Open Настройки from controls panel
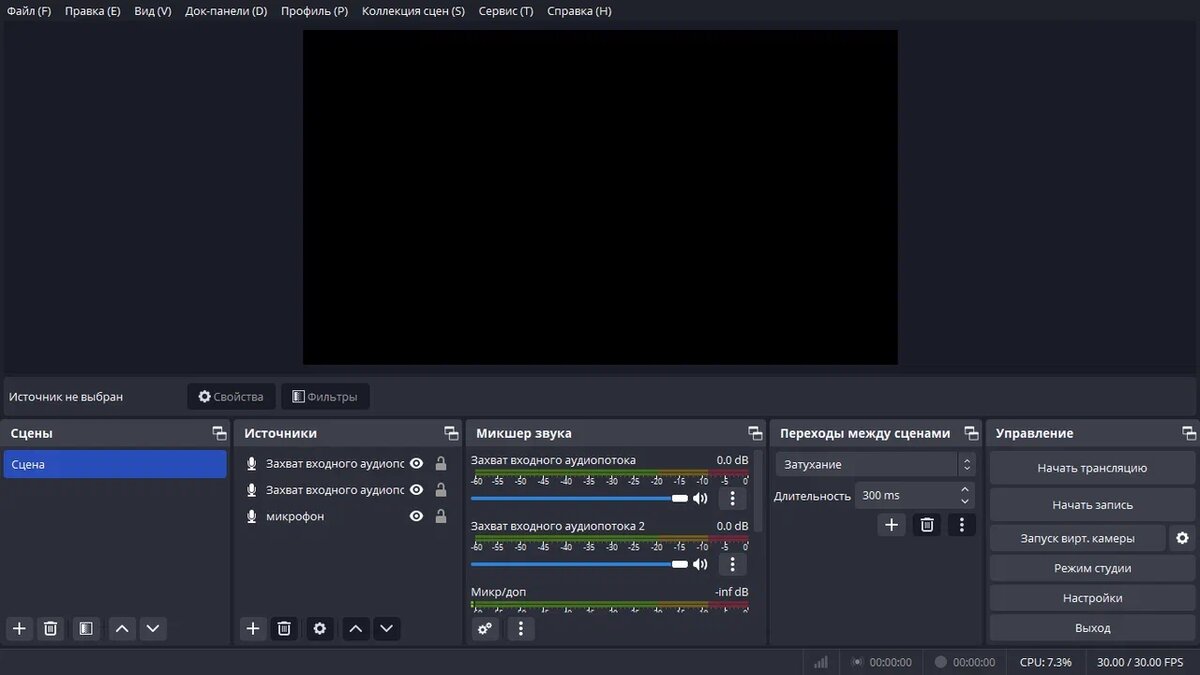Image resolution: width=1200 pixels, height=675 pixels. [1092, 598]
